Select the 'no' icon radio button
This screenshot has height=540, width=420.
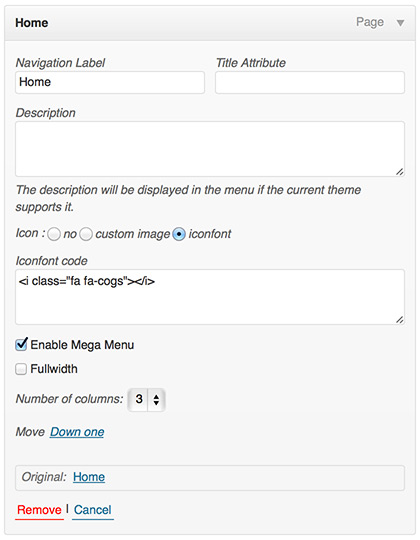pyautogui.click(x=54, y=234)
